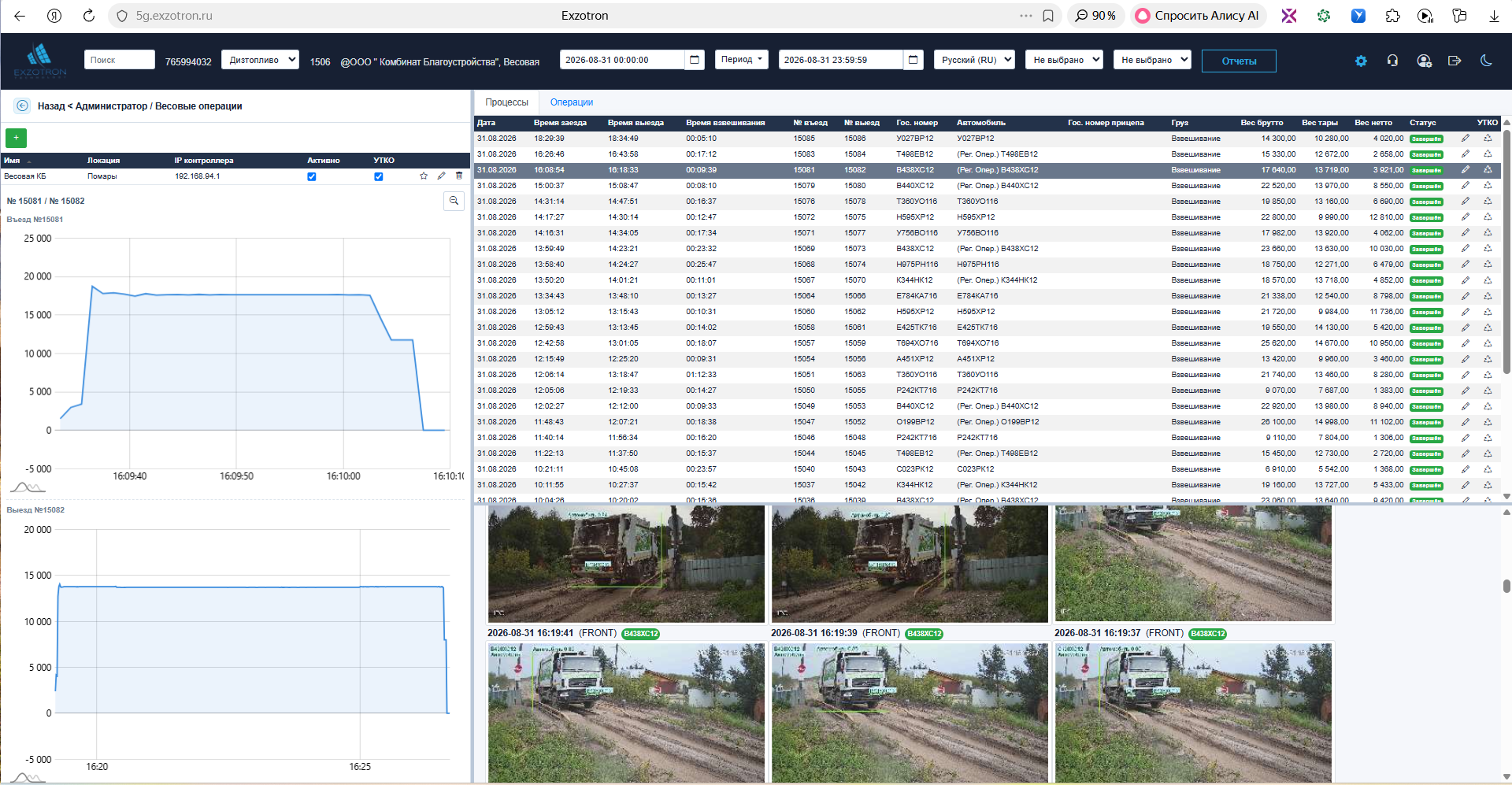Reset chart zoom with magnifier icon
1512x785 pixels.
pos(454,201)
